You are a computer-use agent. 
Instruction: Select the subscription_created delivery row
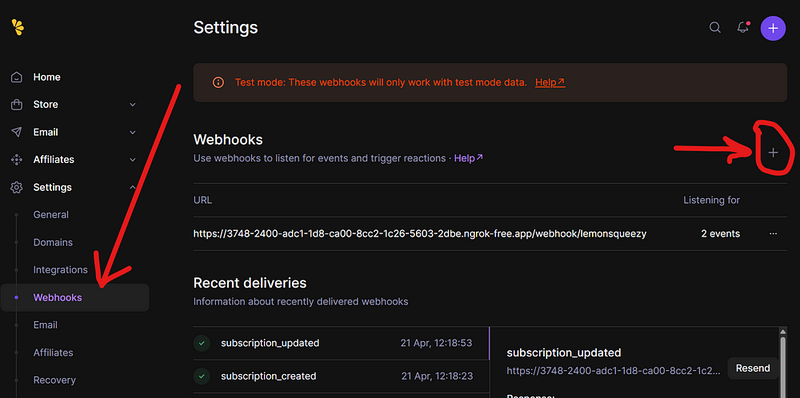click(x=341, y=376)
